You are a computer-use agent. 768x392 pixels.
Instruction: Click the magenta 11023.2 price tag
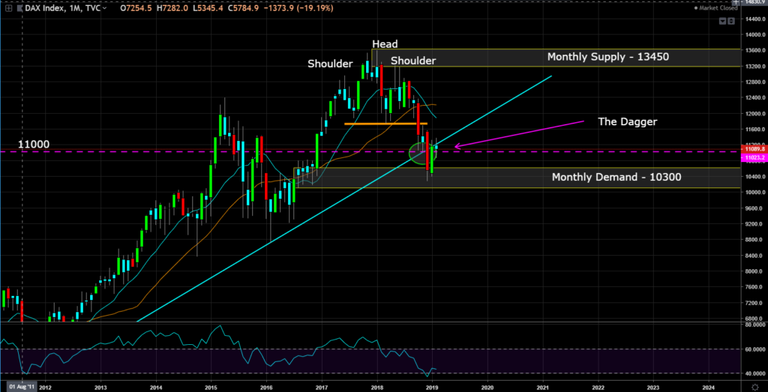pos(752,158)
